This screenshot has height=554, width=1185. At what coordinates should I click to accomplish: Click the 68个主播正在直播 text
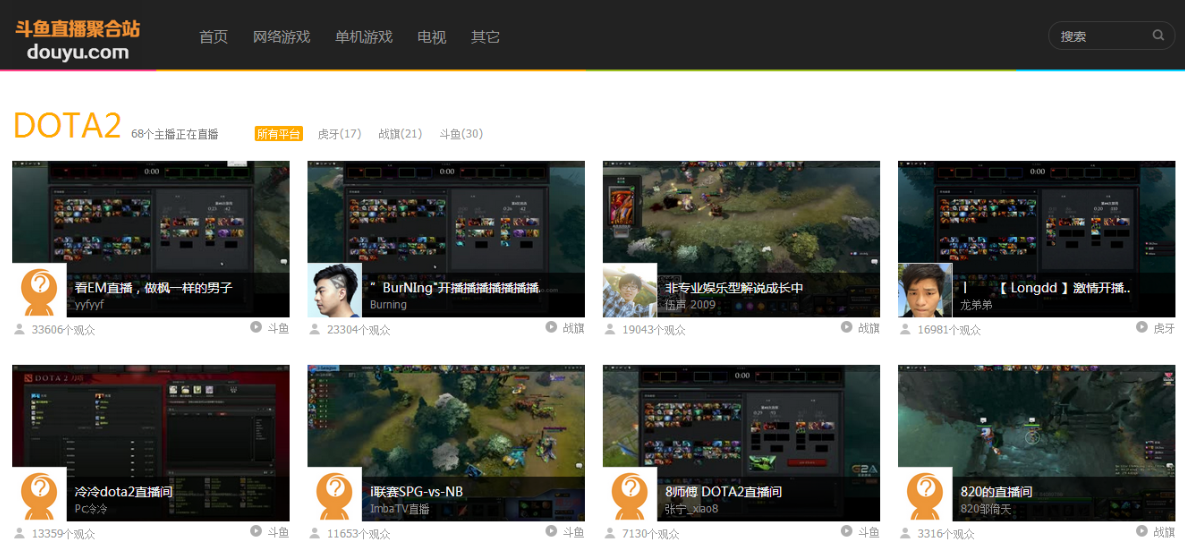pos(175,135)
